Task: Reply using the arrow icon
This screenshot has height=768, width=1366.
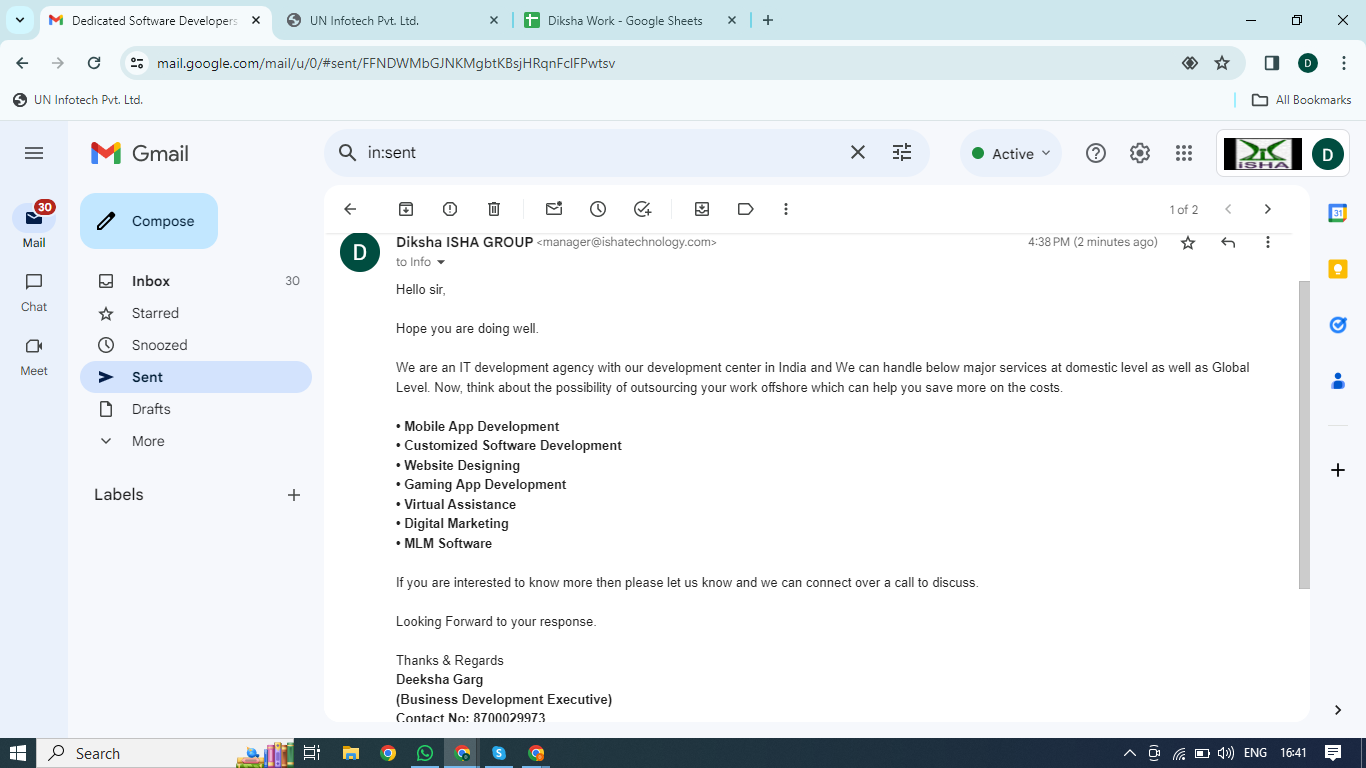Action: [x=1228, y=242]
